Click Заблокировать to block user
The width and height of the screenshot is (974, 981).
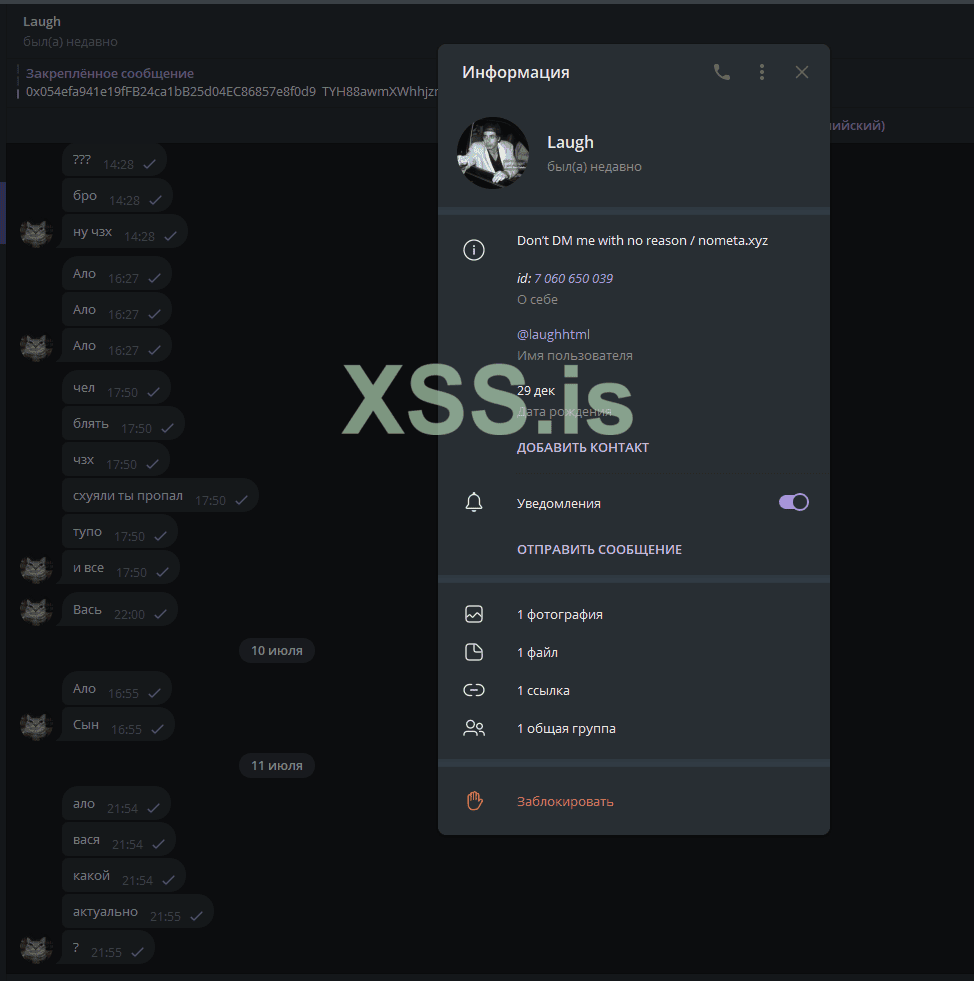pyautogui.click(x=565, y=802)
